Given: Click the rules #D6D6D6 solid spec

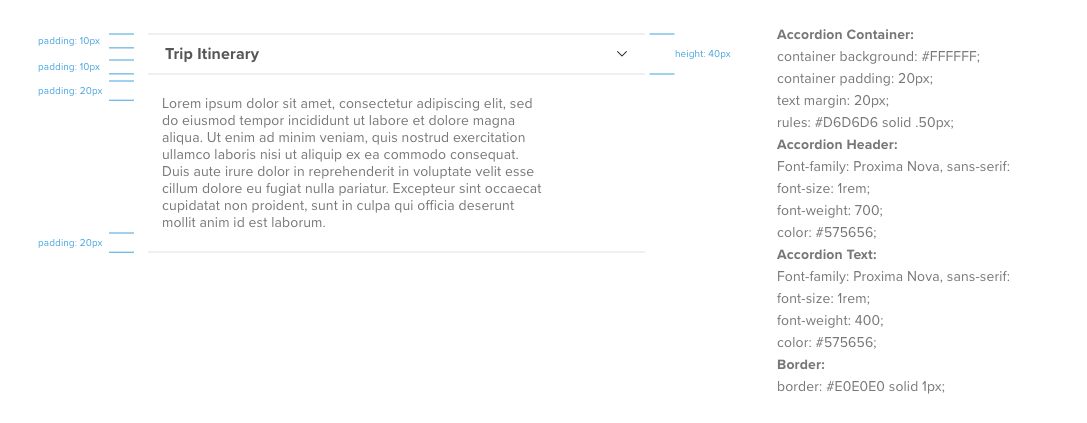Looking at the screenshot, I should pos(865,122).
